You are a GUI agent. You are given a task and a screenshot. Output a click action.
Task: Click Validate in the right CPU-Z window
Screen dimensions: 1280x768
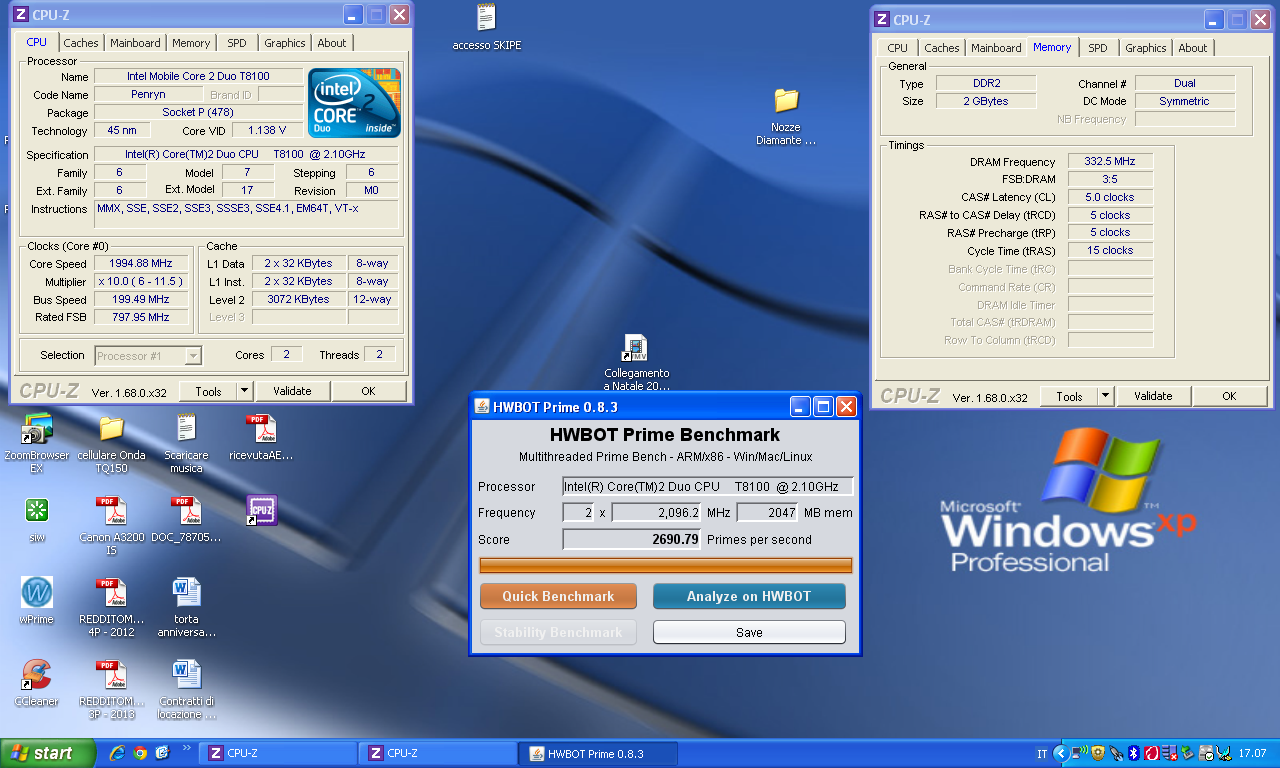click(1153, 396)
